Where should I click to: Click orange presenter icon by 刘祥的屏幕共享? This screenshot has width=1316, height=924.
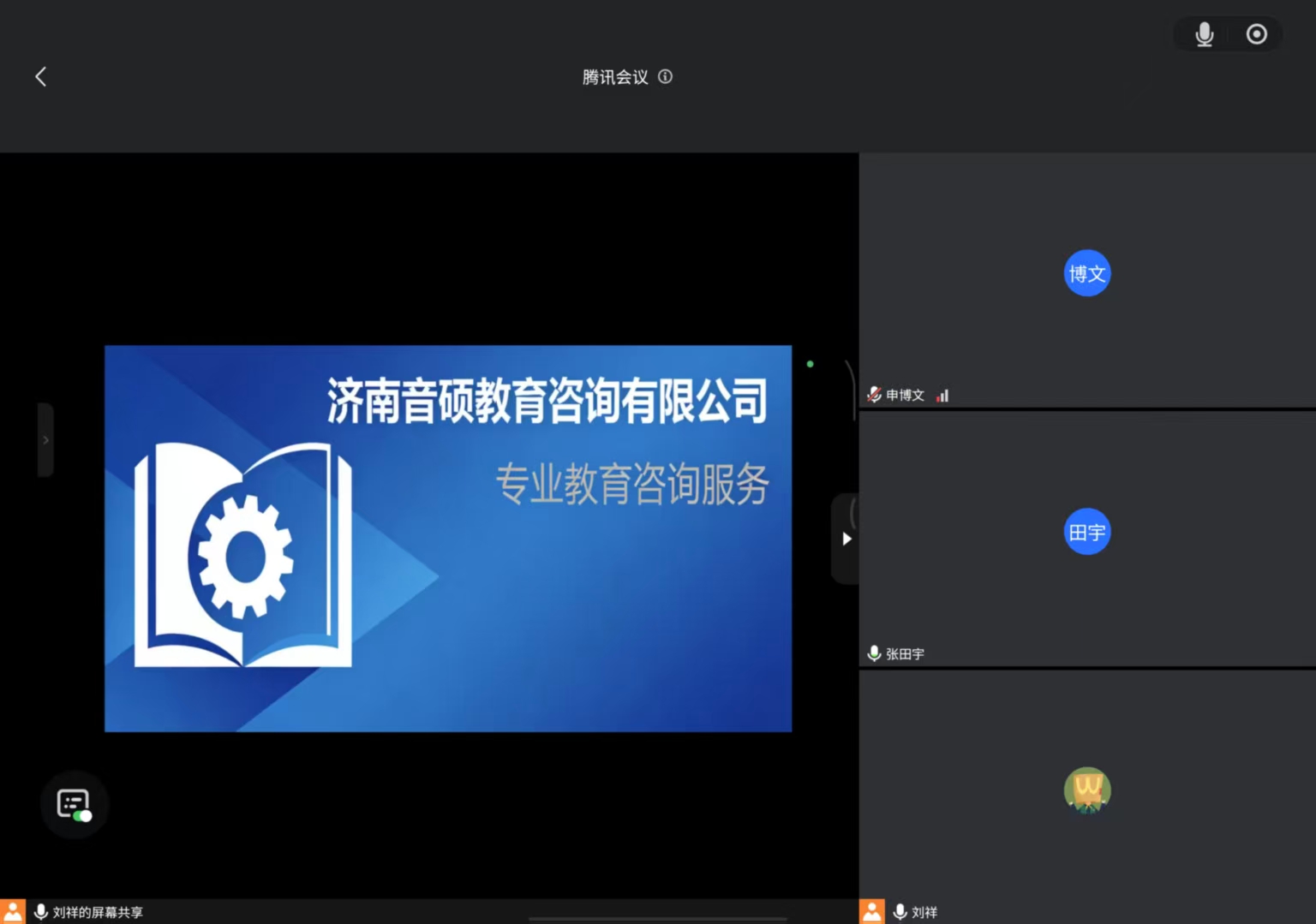pyautogui.click(x=13, y=912)
